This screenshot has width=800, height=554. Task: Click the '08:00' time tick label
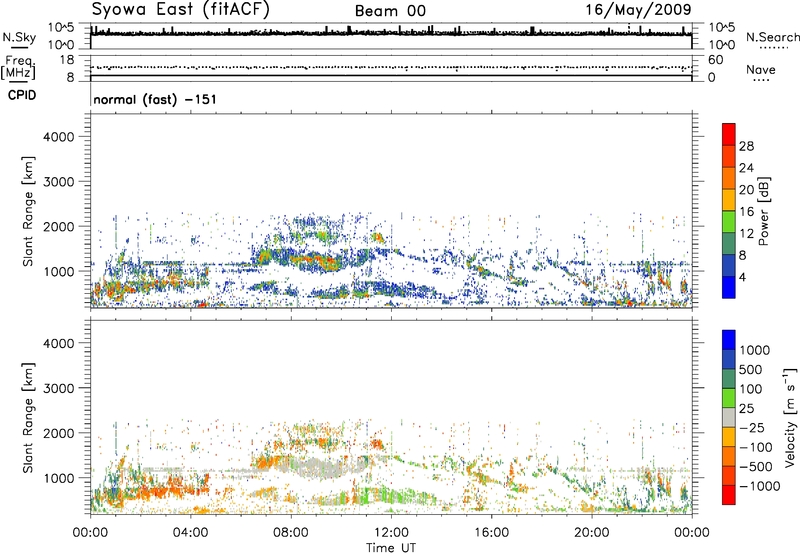pos(291,533)
